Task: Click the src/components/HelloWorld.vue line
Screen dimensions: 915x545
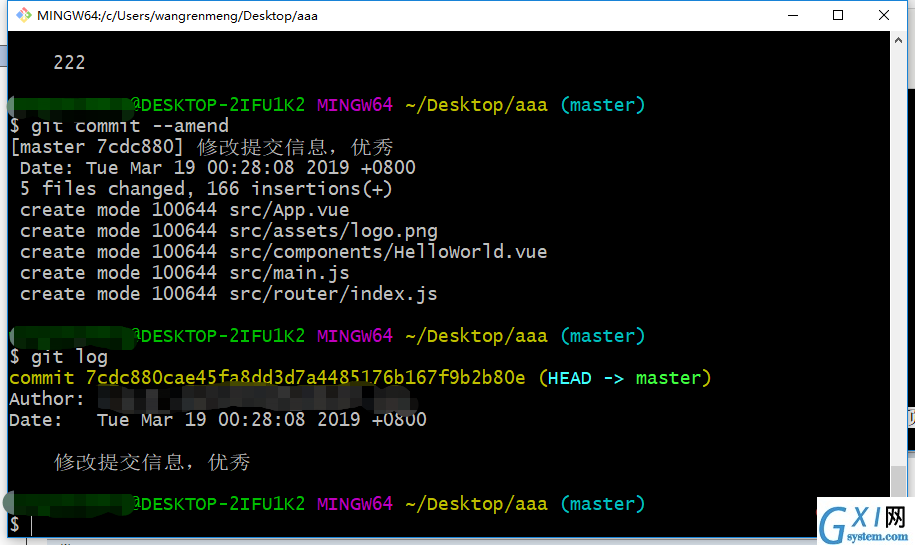Action: click(x=284, y=252)
